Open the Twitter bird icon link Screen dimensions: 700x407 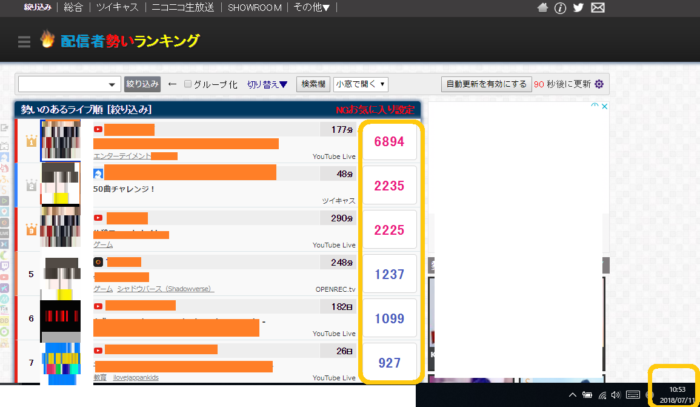coord(578,8)
